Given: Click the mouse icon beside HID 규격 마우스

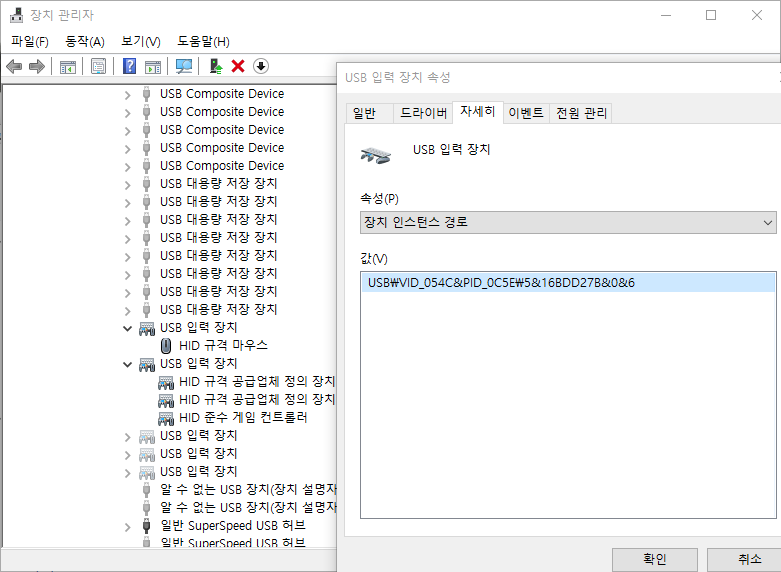Looking at the screenshot, I should tap(166, 345).
